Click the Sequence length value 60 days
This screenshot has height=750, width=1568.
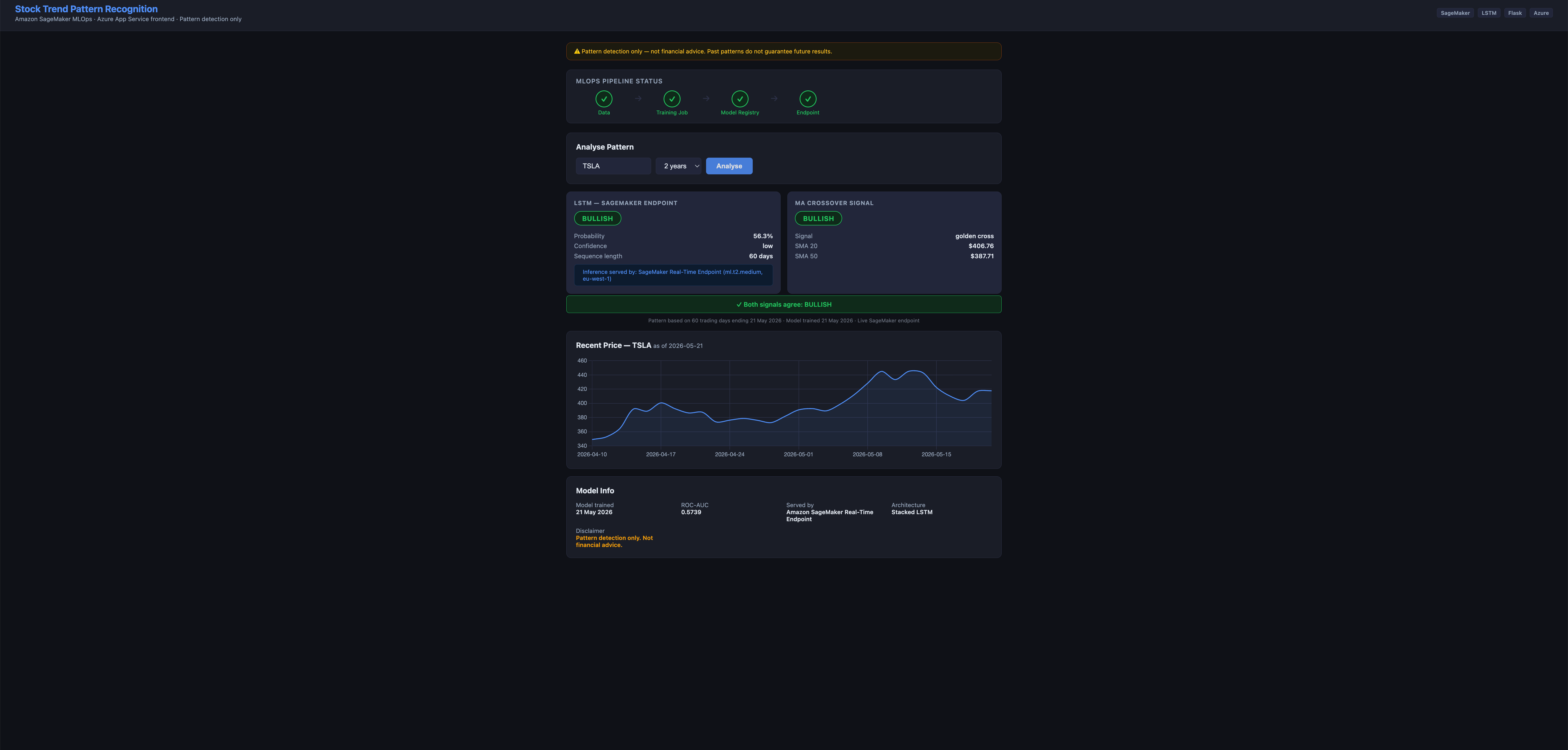[761, 256]
